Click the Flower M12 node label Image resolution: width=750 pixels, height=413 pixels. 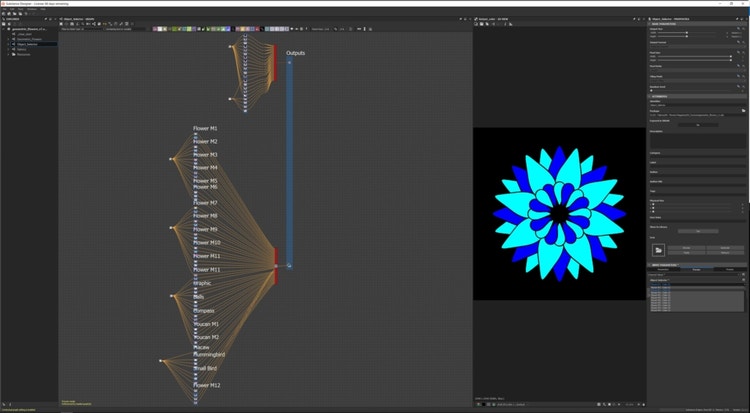pos(207,385)
